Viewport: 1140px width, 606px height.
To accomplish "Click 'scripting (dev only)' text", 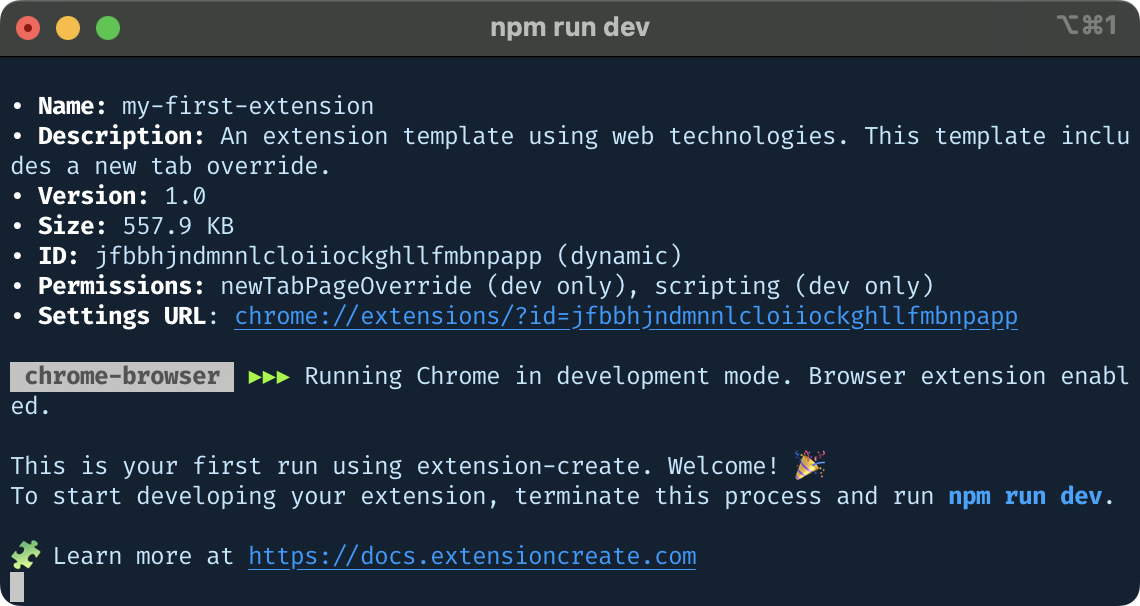I will click(794, 286).
